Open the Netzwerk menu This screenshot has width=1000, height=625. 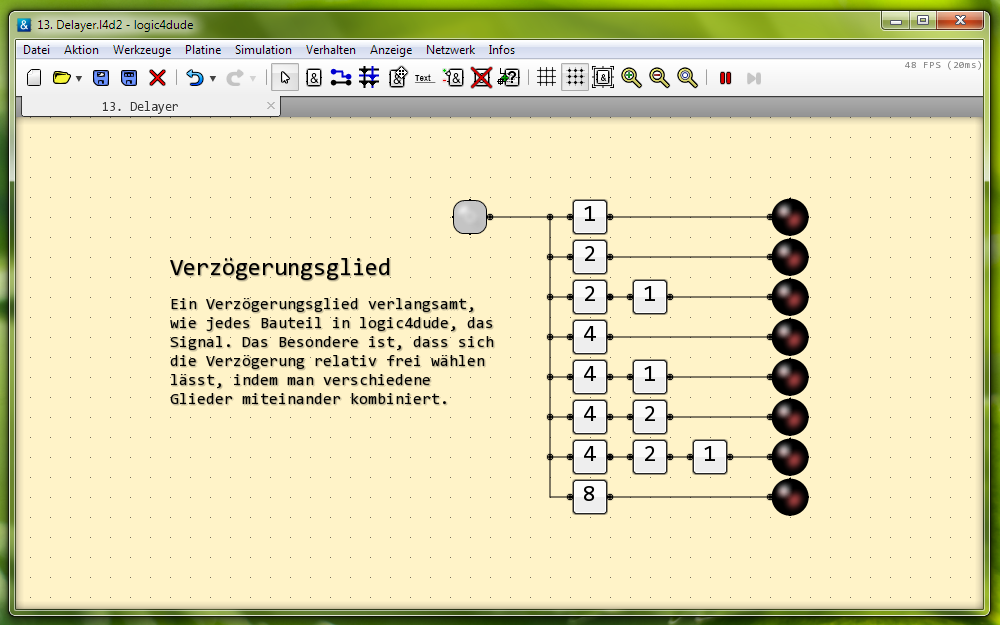450,50
